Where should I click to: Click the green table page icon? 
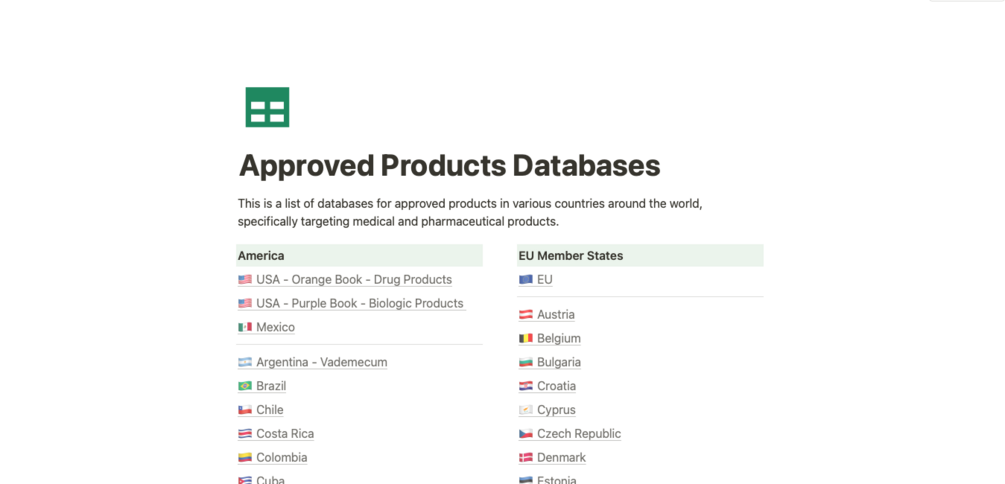click(267, 107)
